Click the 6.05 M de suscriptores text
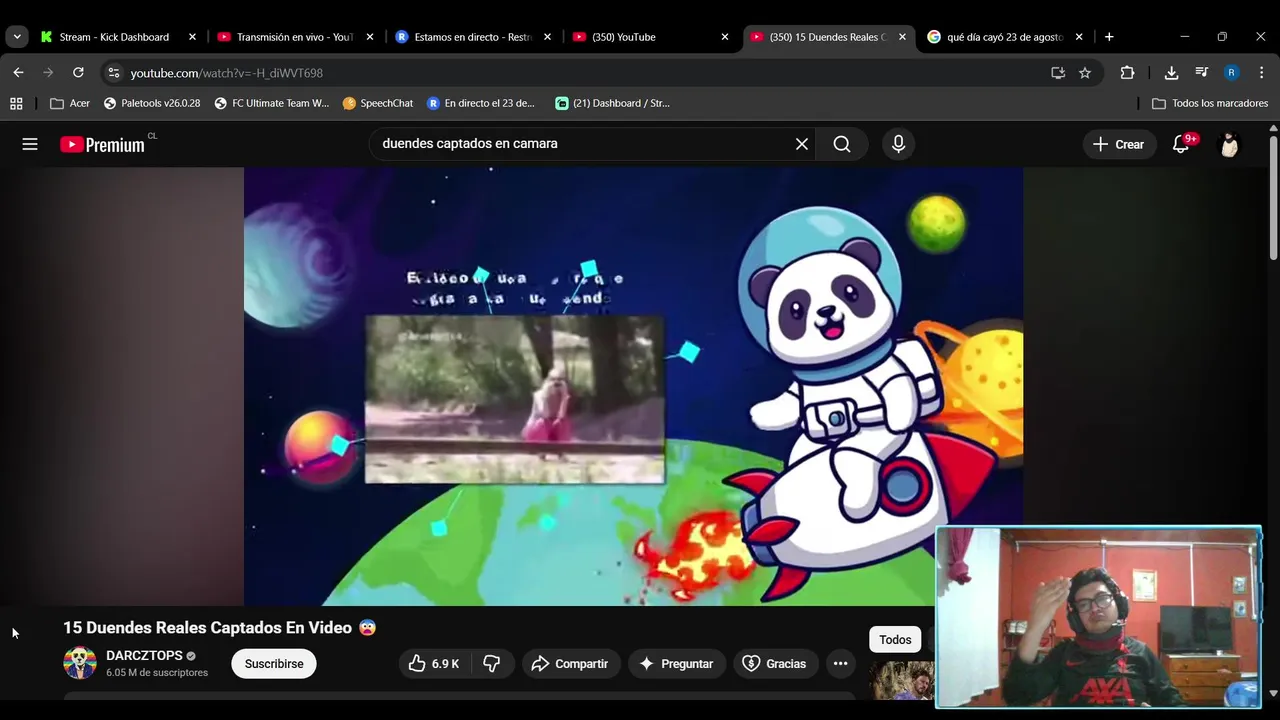Viewport: 1280px width, 720px height. tap(157, 673)
